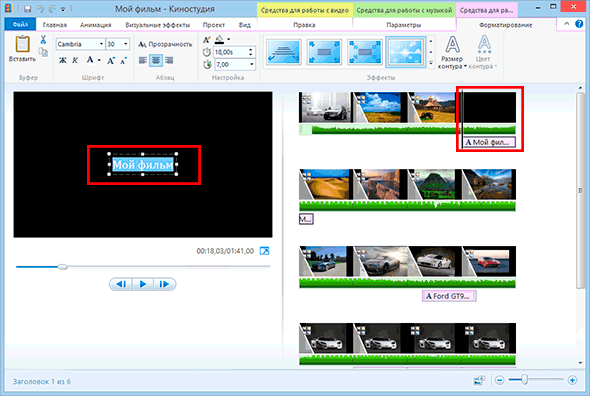Screen dimensions: 590x396
Task: Step to the previous frame button
Action: click(x=121, y=284)
